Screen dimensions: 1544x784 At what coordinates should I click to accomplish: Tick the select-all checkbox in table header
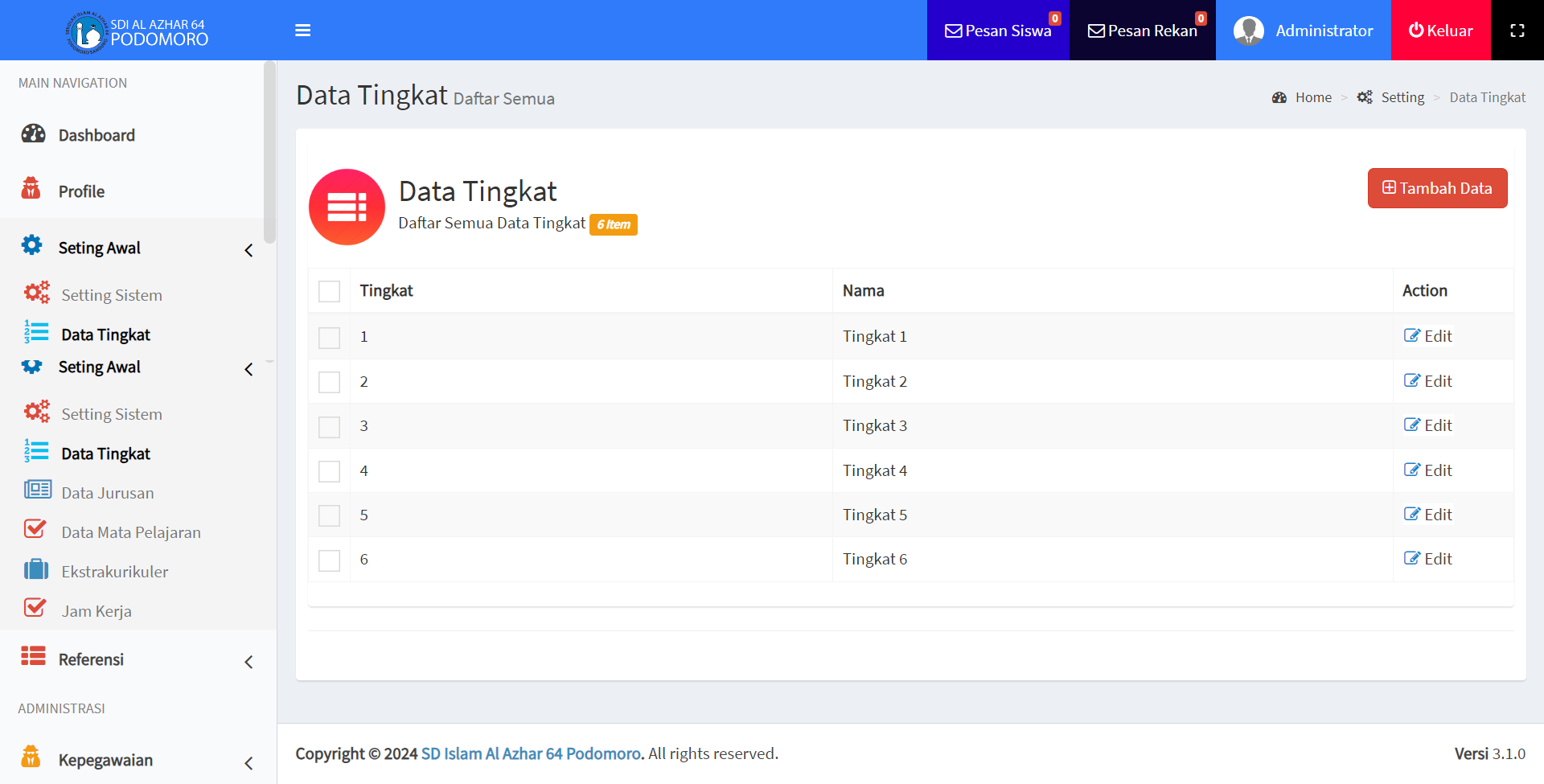(x=329, y=291)
